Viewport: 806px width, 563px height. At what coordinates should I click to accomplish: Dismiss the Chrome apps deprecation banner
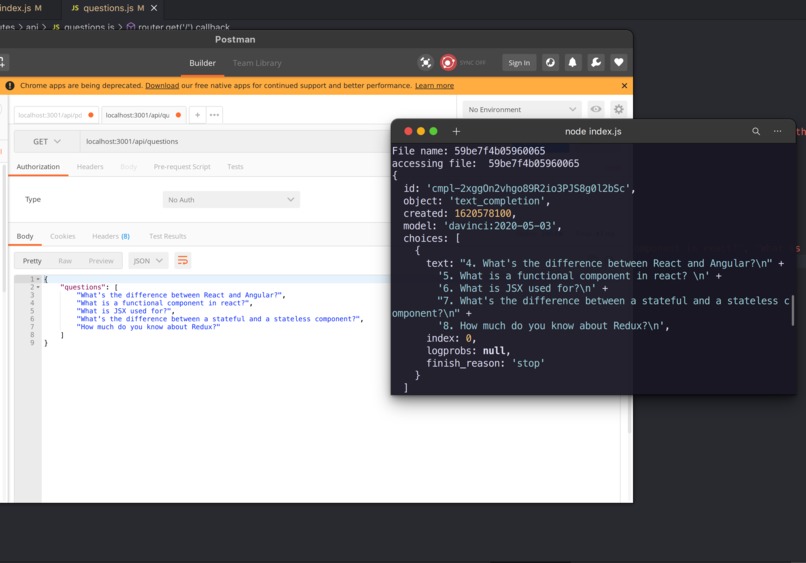click(624, 86)
